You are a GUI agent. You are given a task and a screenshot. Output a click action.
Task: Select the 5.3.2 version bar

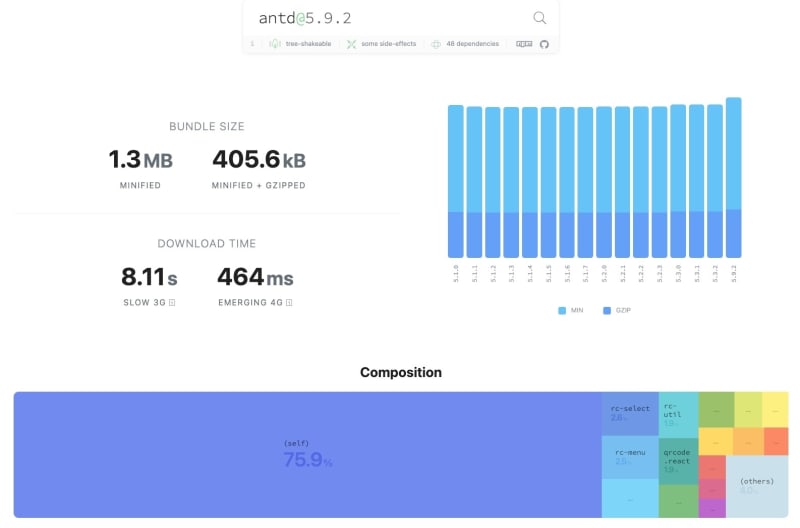click(x=715, y=181)
